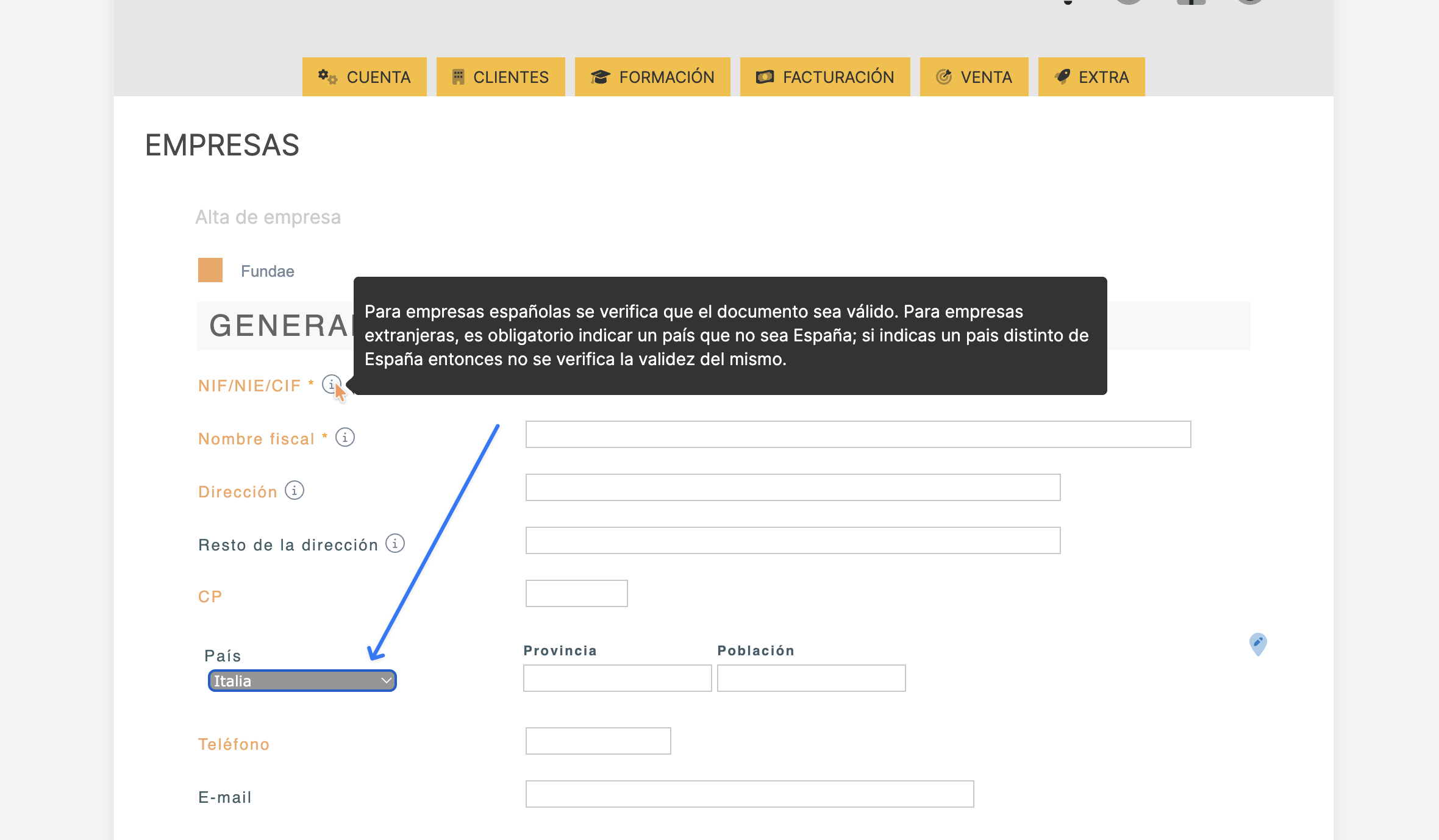Viewport: 1439px width, 840px height.
Task: Toggle the Fundae checkbox
Action: pyautogui.click(x=210, y=270)
